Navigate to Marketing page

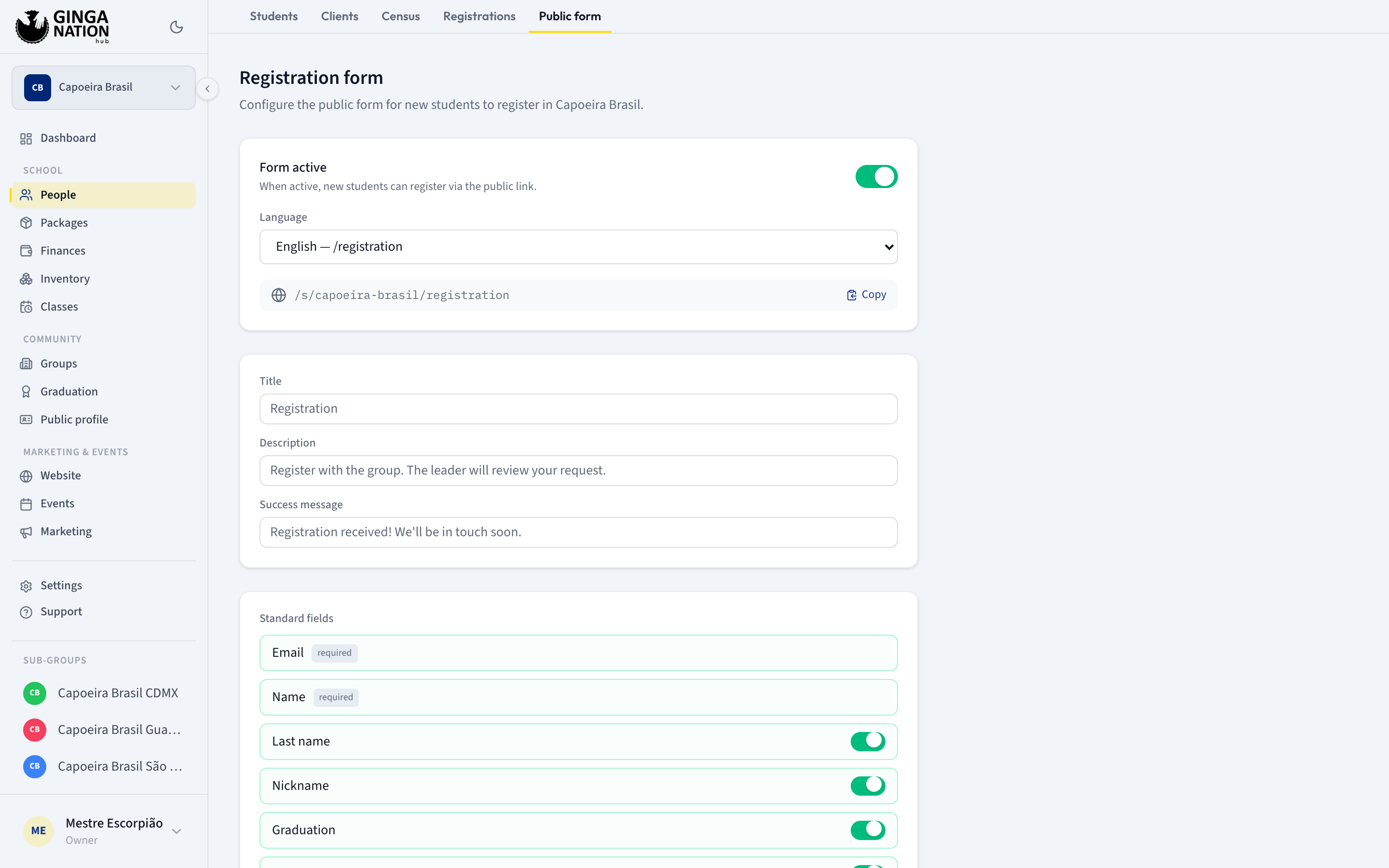click(103, 532)
